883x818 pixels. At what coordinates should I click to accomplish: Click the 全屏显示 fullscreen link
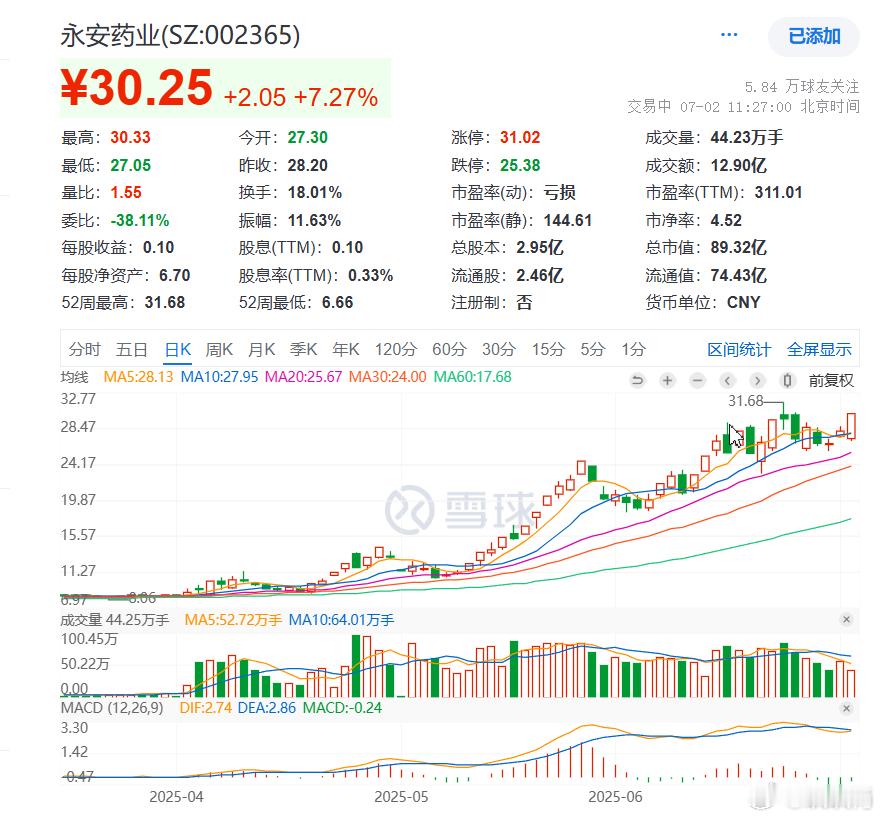click(819, 350)
